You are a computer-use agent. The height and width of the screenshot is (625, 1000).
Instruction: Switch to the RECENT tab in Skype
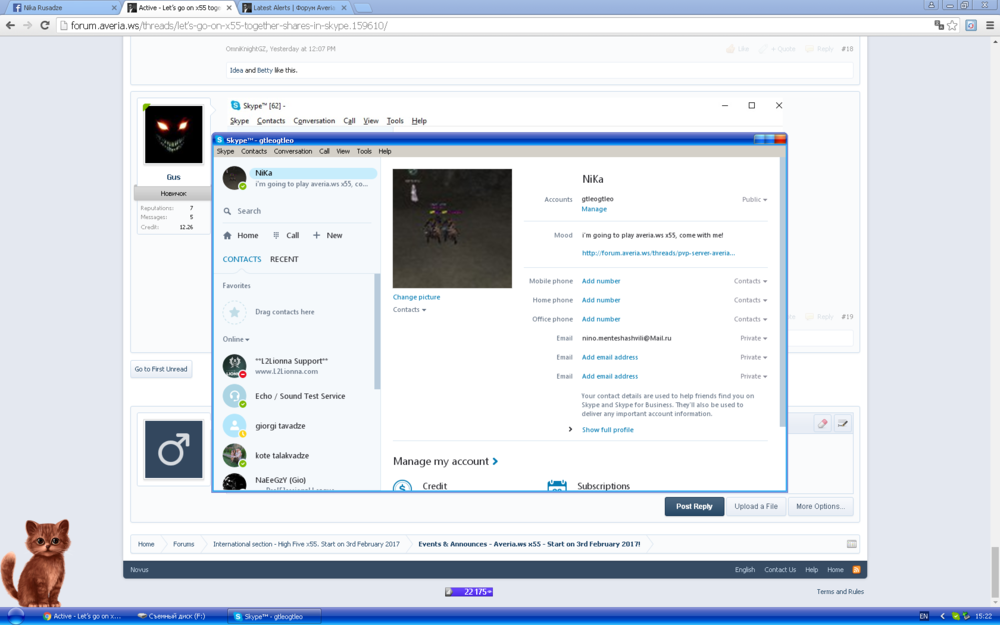point(284,259)
